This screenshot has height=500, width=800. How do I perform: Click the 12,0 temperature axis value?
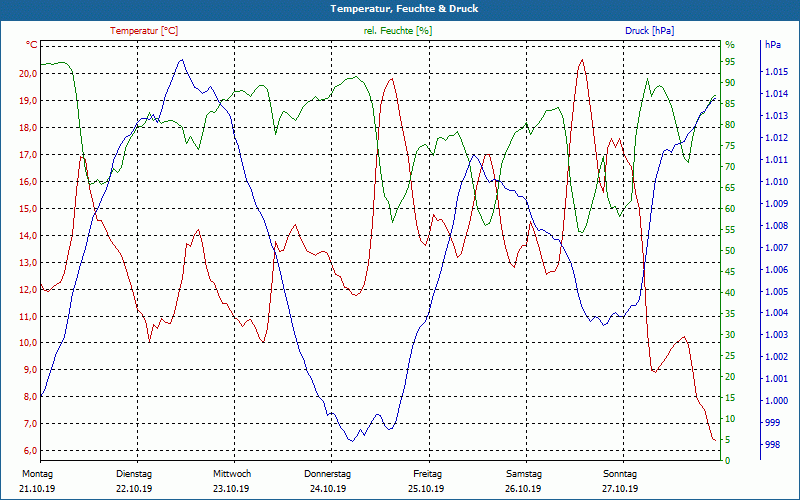[28, 289]
